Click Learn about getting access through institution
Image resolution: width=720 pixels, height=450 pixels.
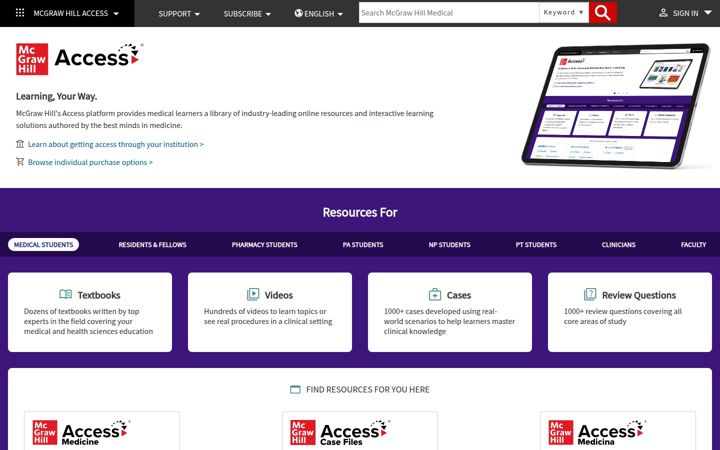pyautogui.click(x=116, y=144)
